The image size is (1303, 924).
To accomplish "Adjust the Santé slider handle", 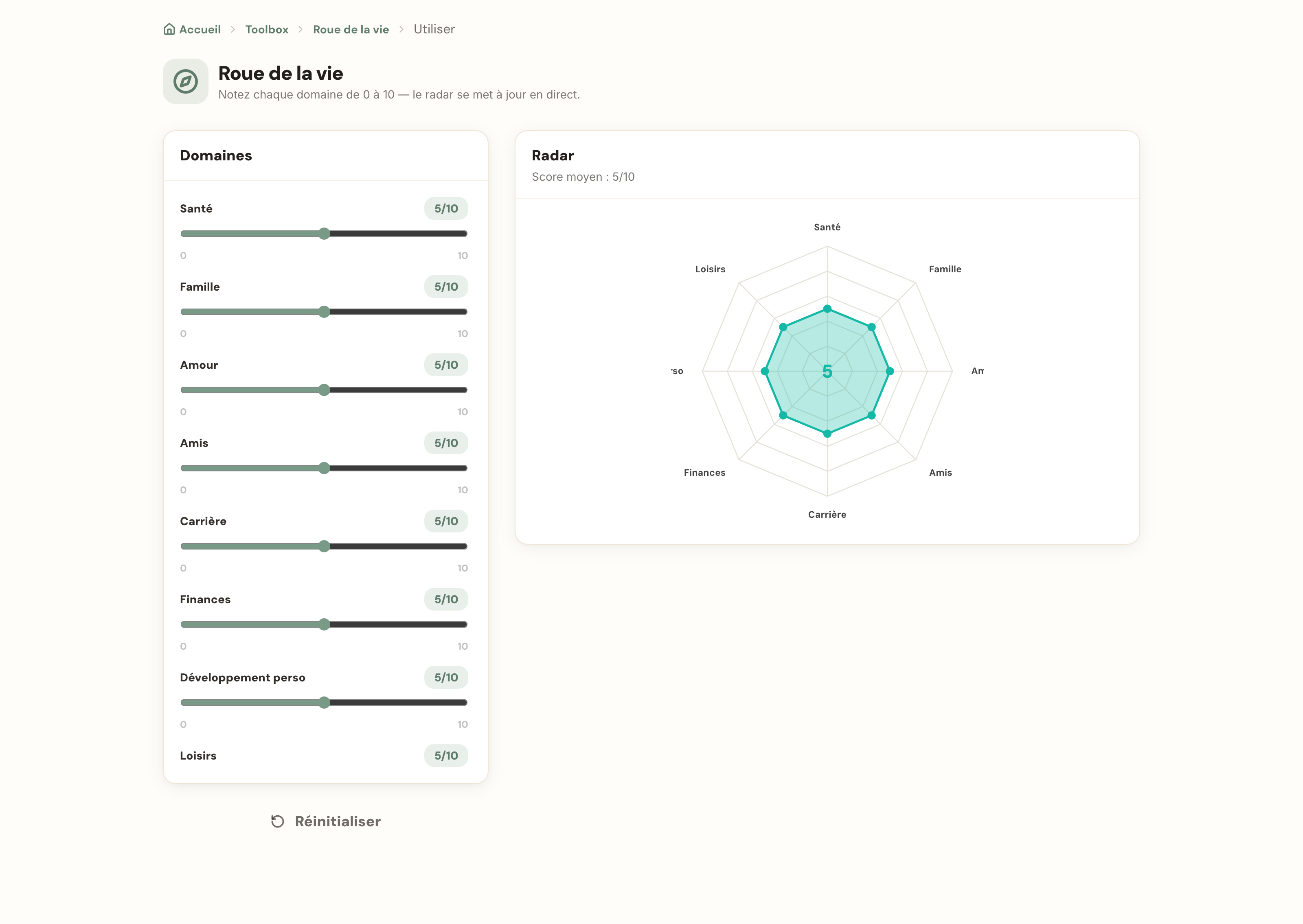I will (325, 234).
